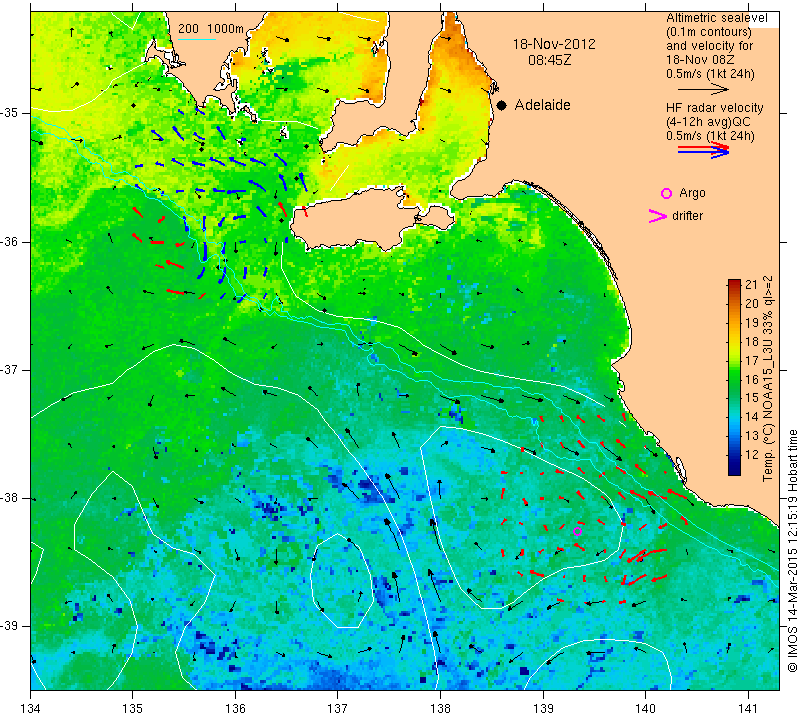This screenshot has width=800, height=720.
Task: Click the Adelaide city marker dot
Action: pos(502,105)
